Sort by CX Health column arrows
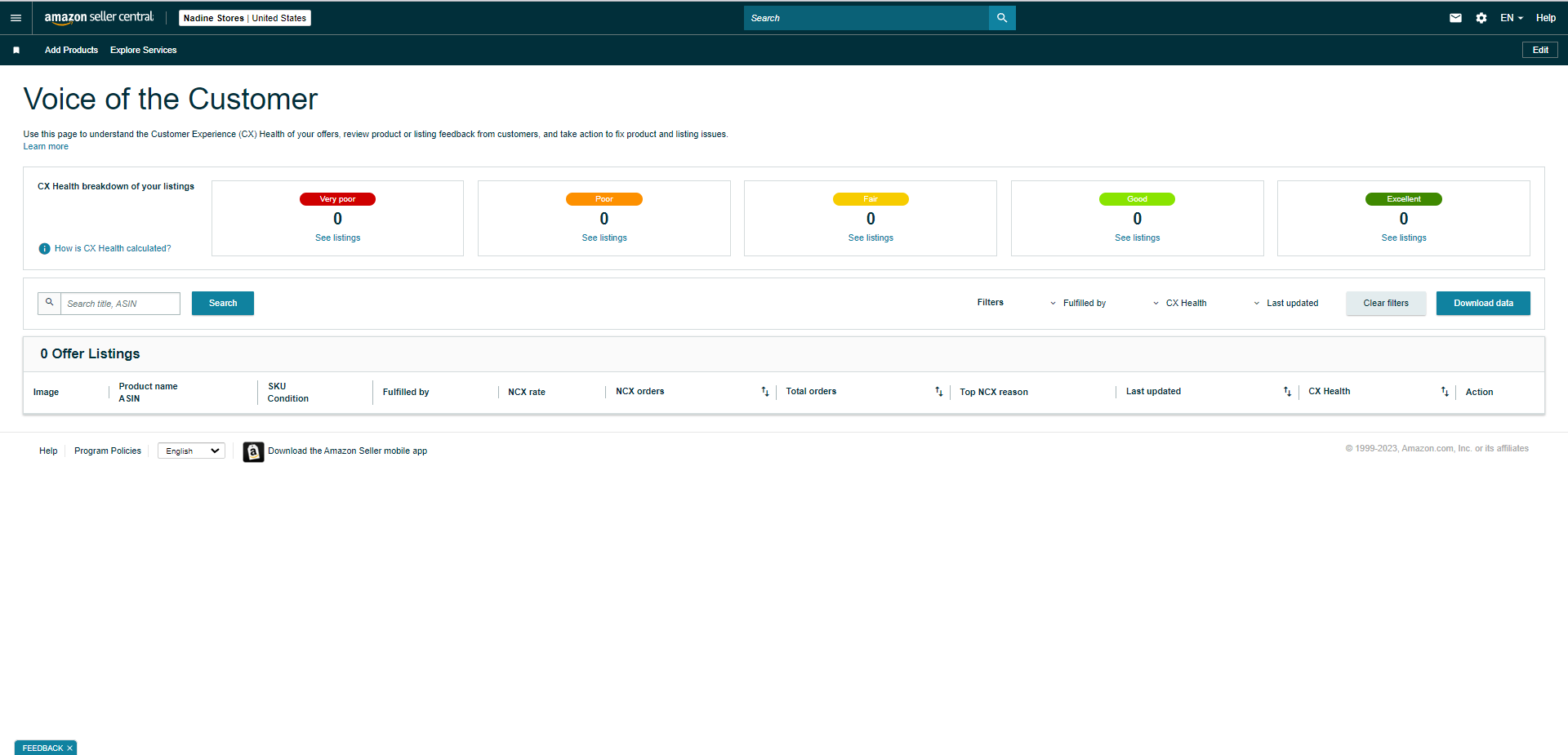The height and width of the screenshot is (755, 1568). pyautogui.click(x=1445, y=392)
